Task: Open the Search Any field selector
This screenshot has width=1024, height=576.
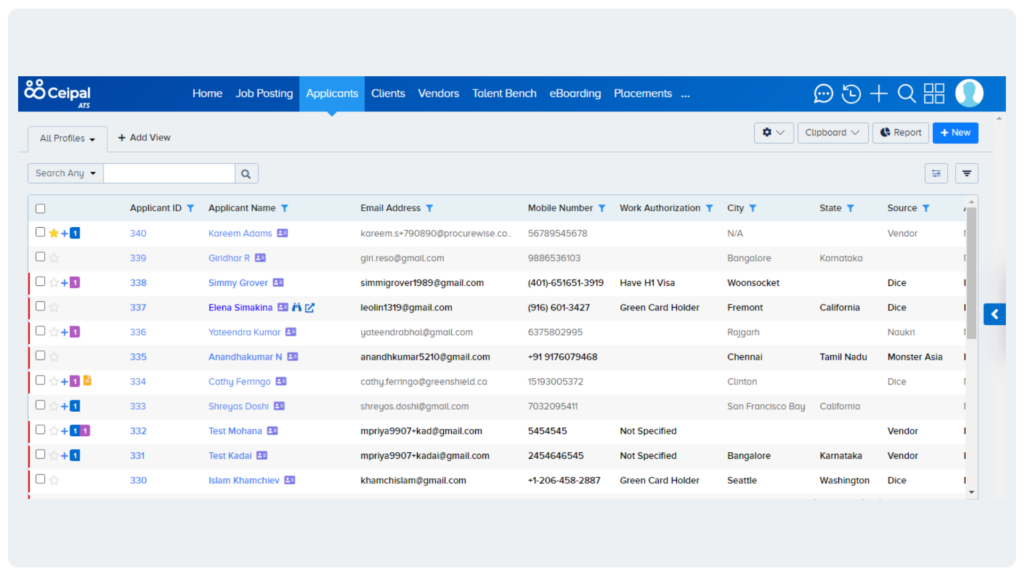Action: 66,173
